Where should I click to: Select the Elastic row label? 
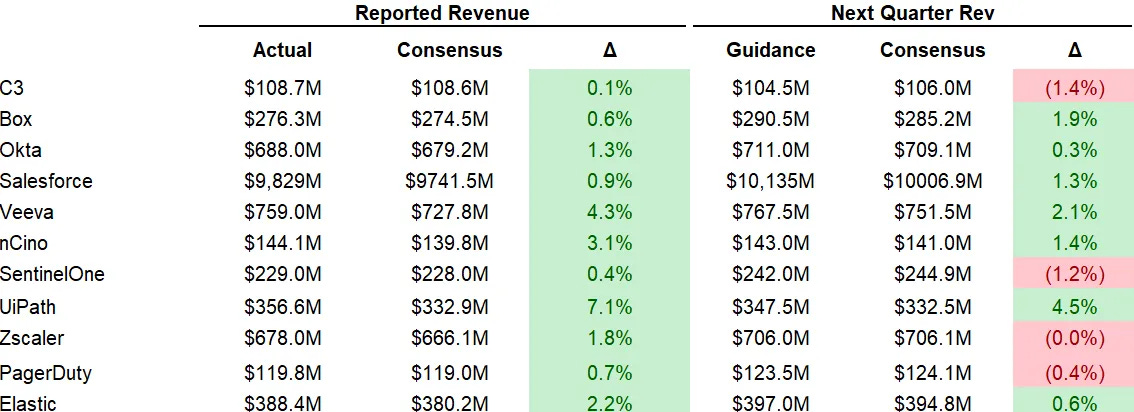(x=28, y=403)
